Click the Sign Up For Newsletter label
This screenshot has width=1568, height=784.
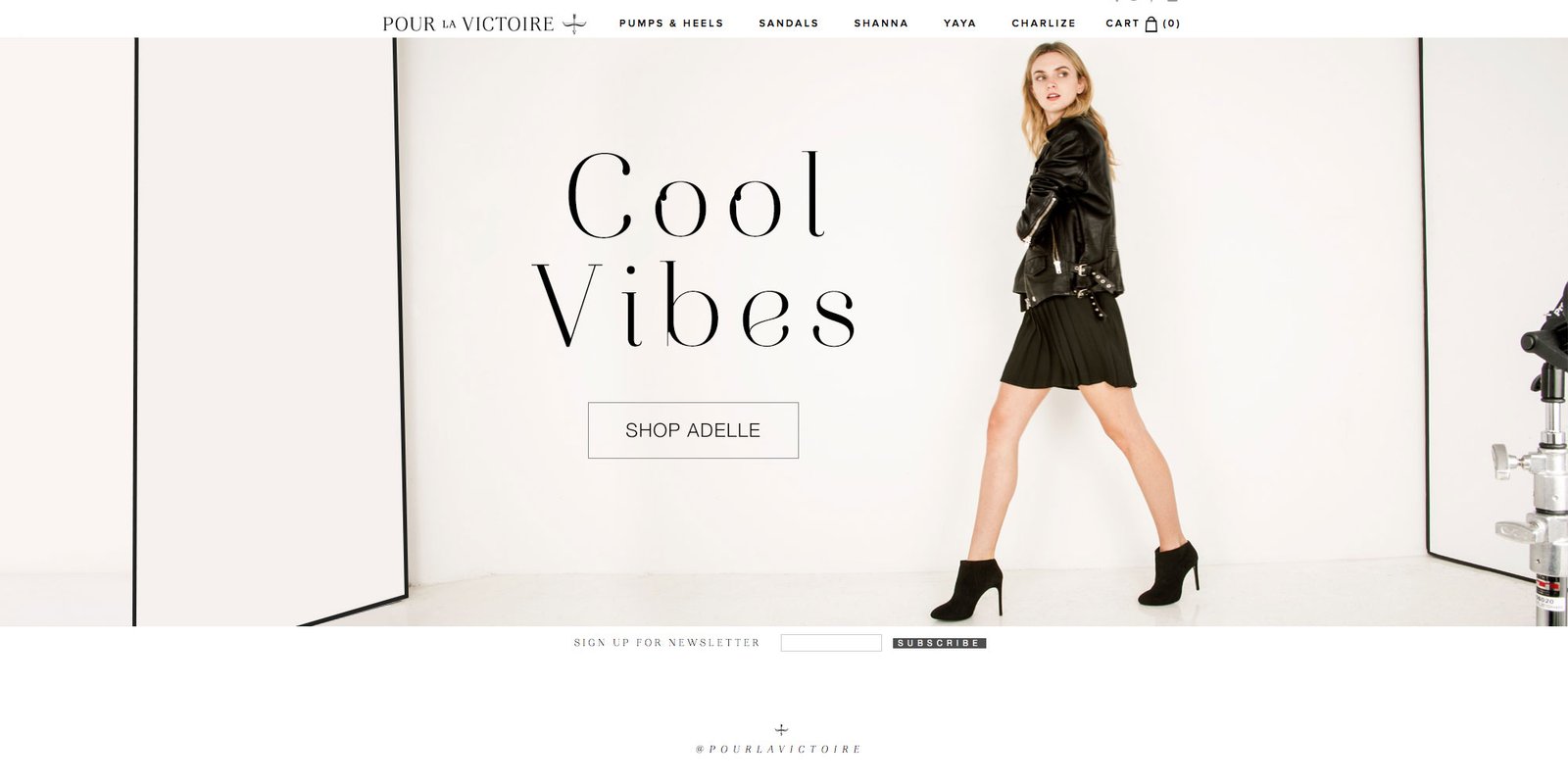coord(667,643)
